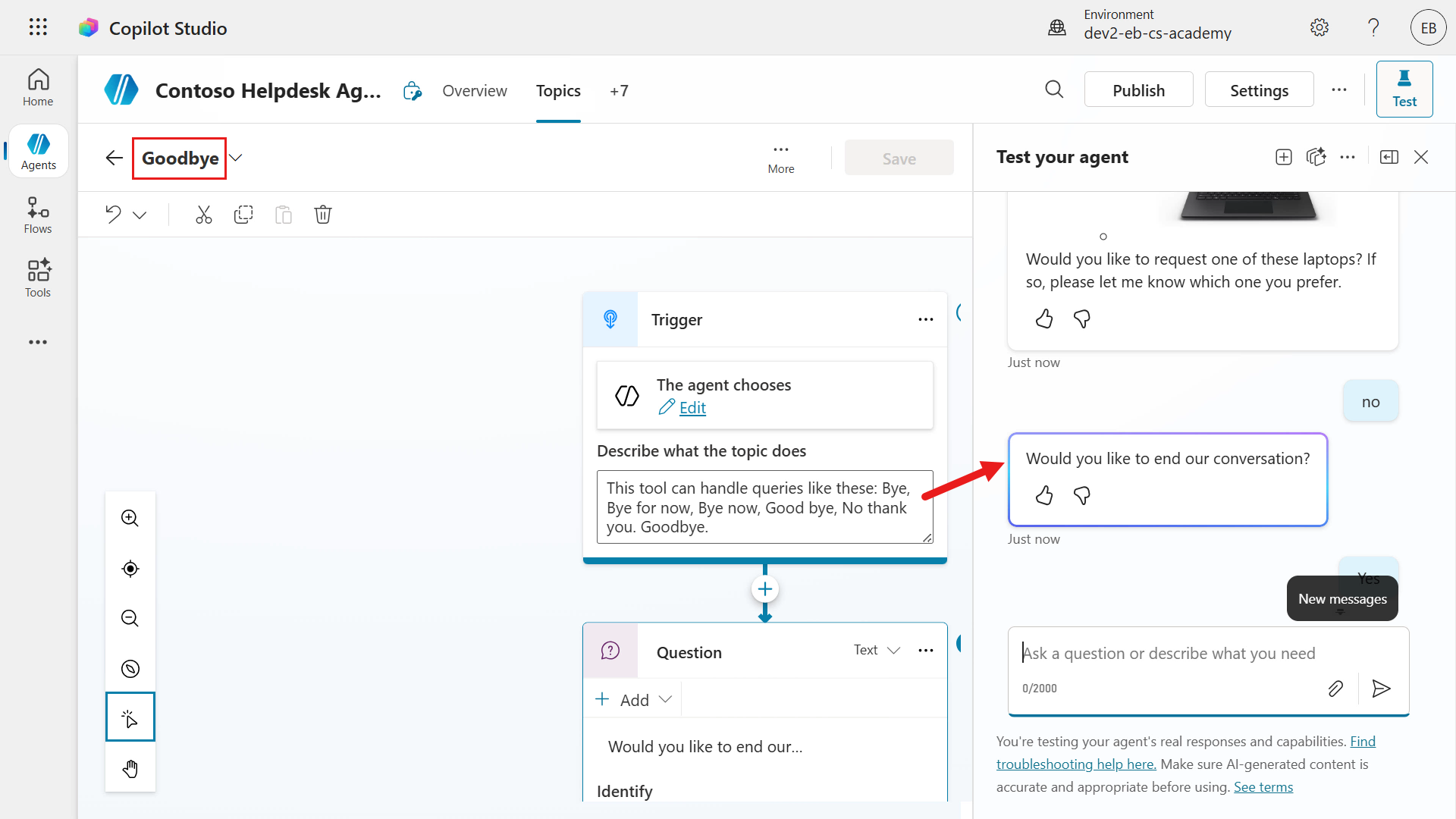
Task: Start a new test conversation
Action: pos(1283,157)
